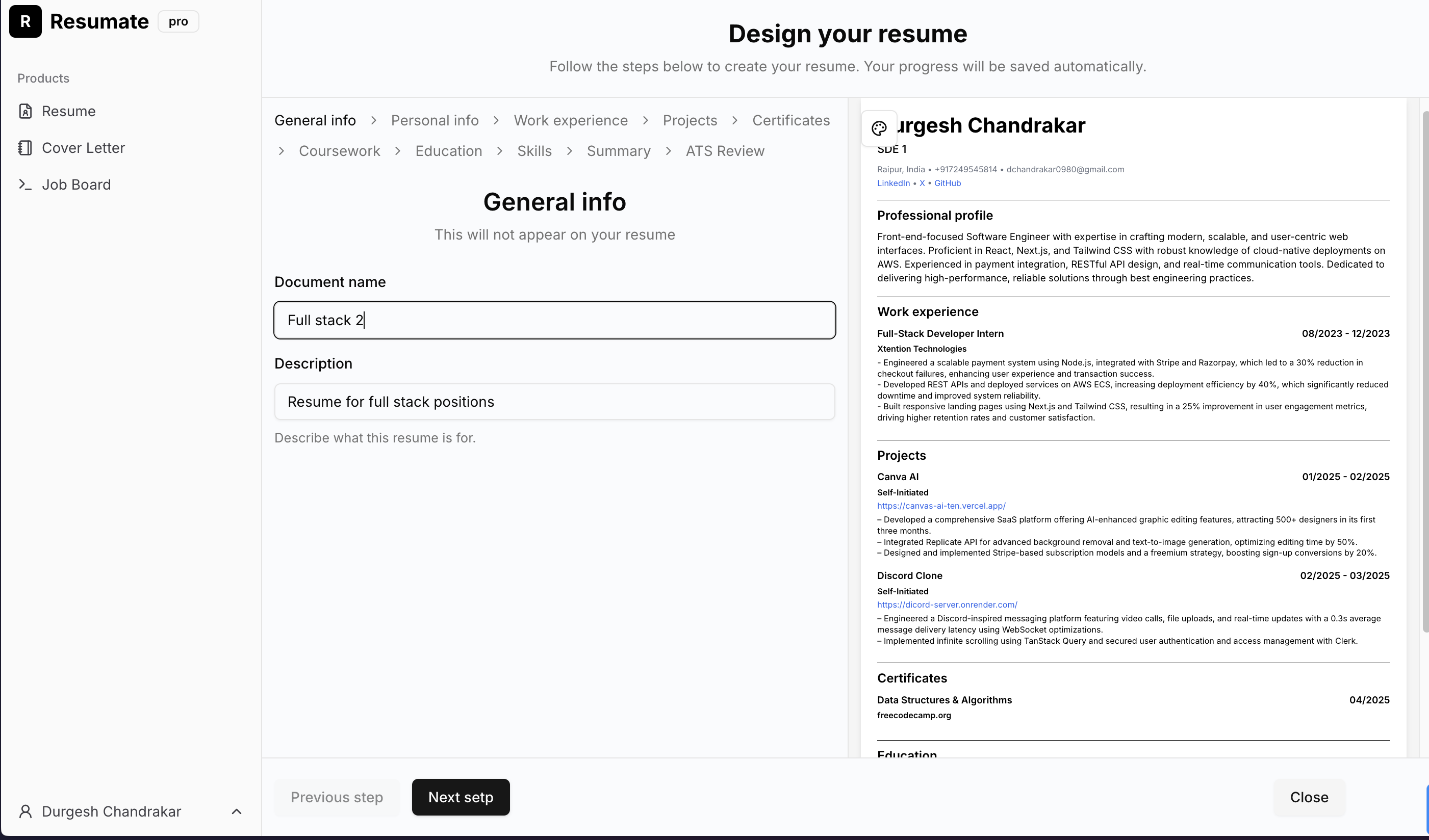Screen dimensions: 1429x840
Task: Select the Skills breadcrumb step
Action: click(x=534, y=151)
